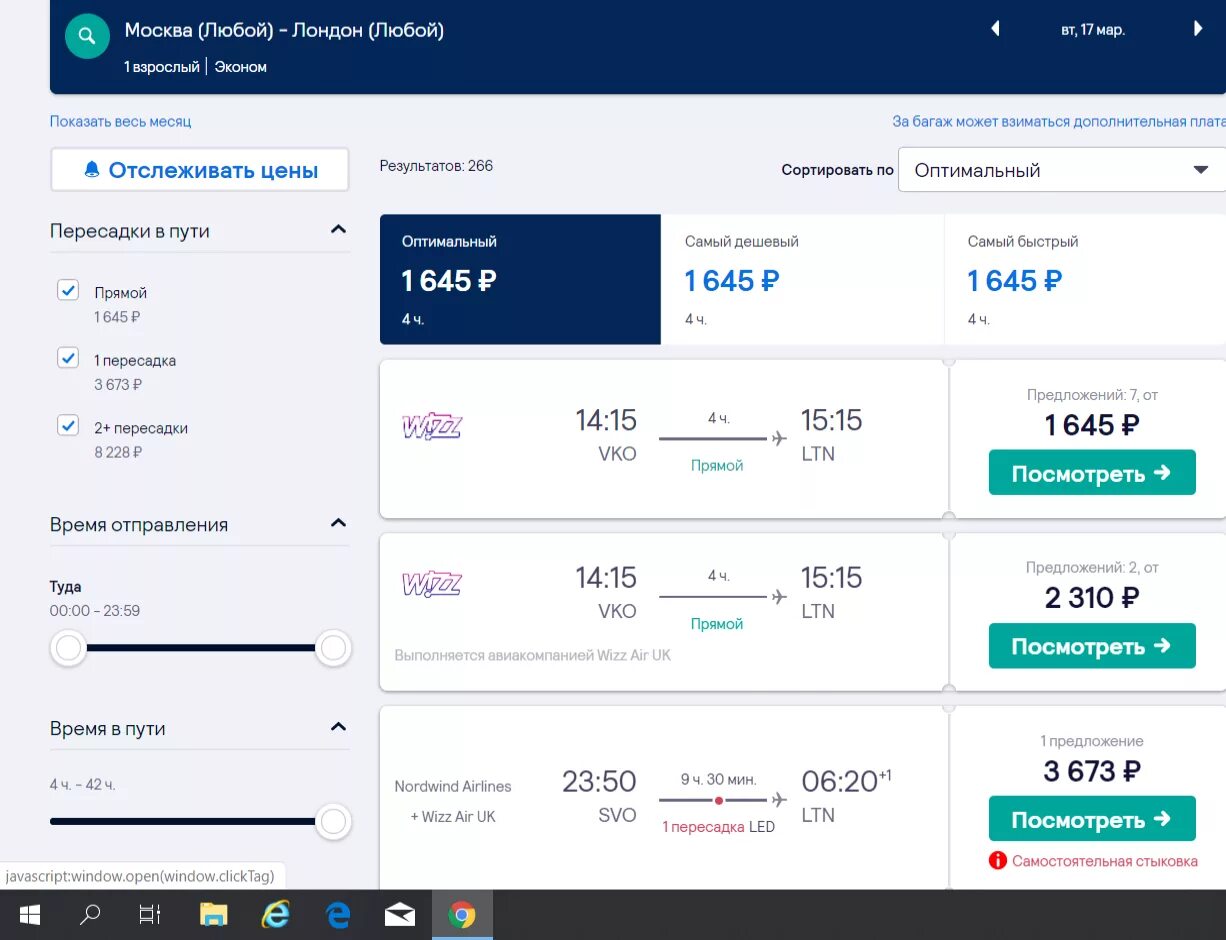The image size is (1226, 940).
Task: Click the date вт, 17 мар.
Action: coord(1093,30)
